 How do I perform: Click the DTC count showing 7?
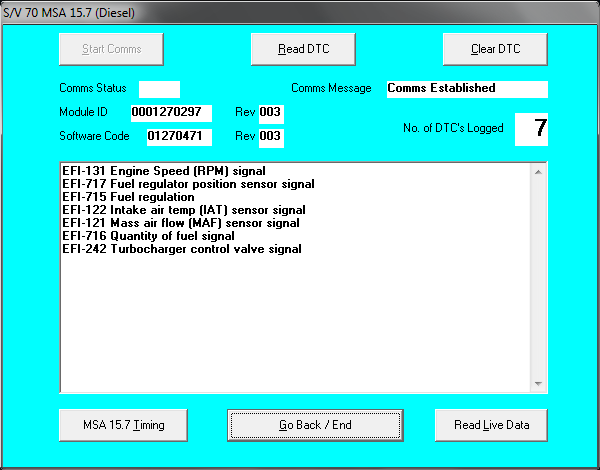(x=532, y=129)
